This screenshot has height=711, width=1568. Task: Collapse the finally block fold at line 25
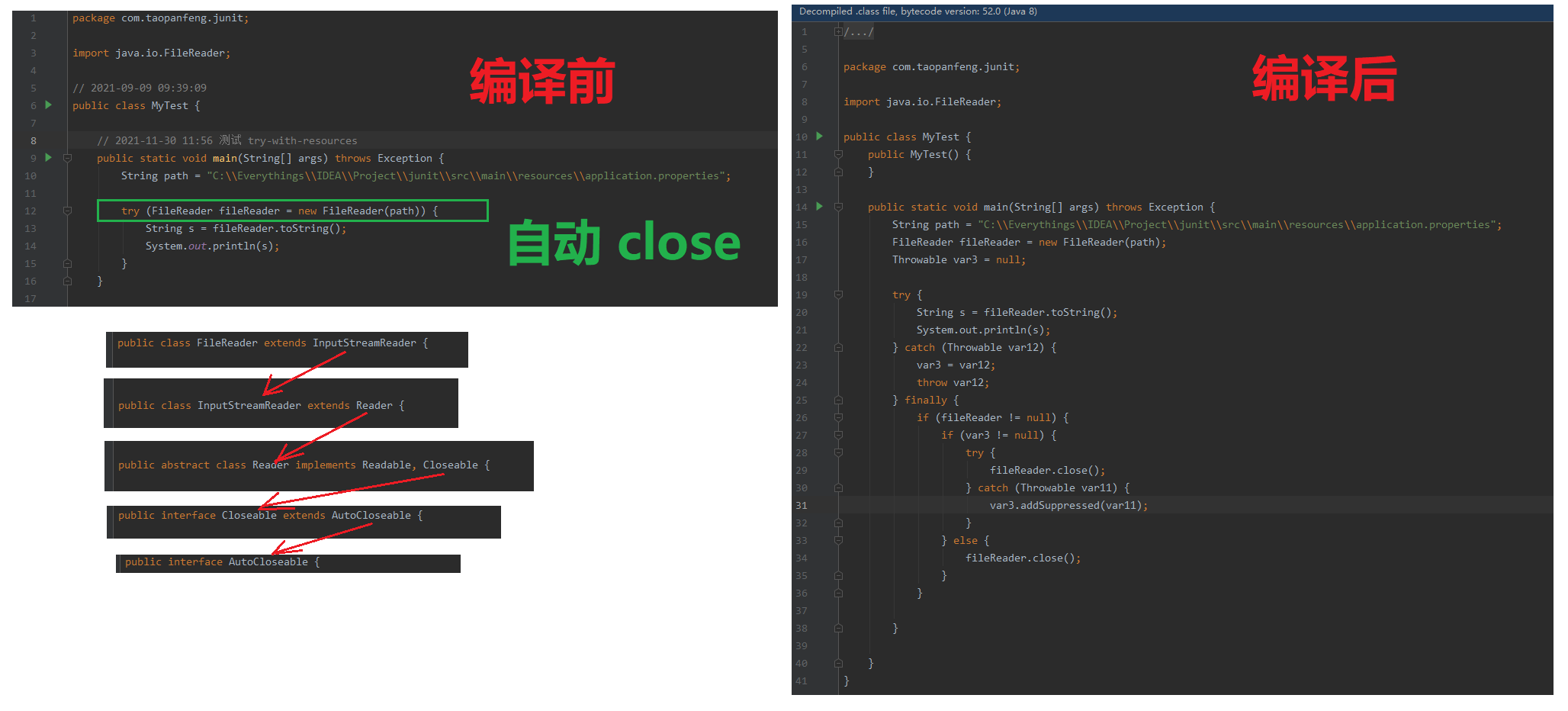(x=838, y=400)
